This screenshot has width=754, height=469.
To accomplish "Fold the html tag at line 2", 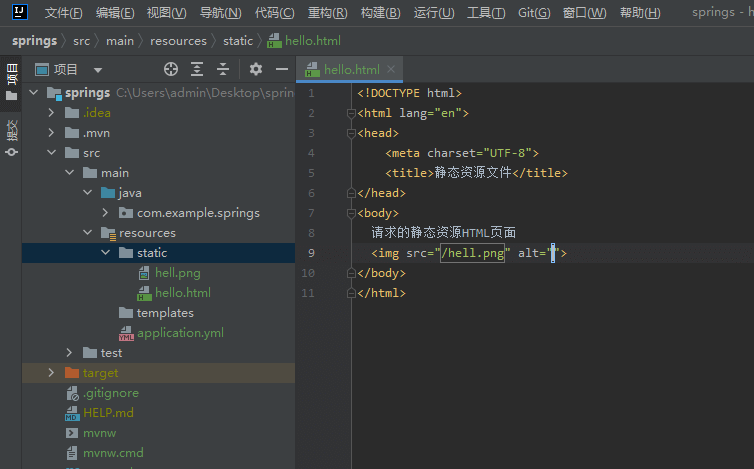I will 351,114.
